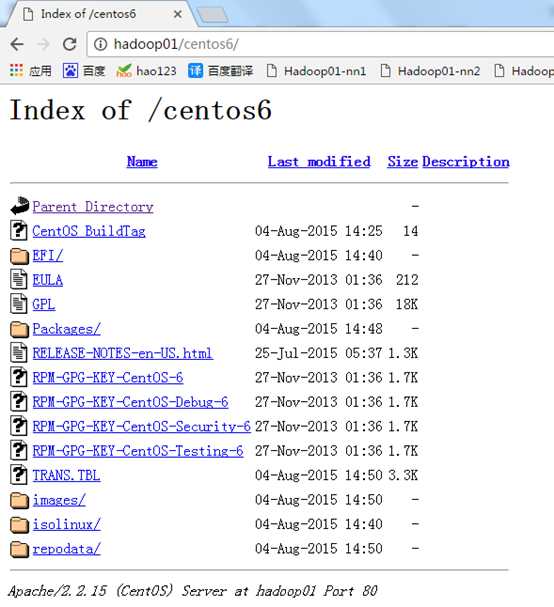This screenshot has width=554, height=607.
Task: Click the unknown-file icon beside TRANS.TBL
Action: click(19, 474)
